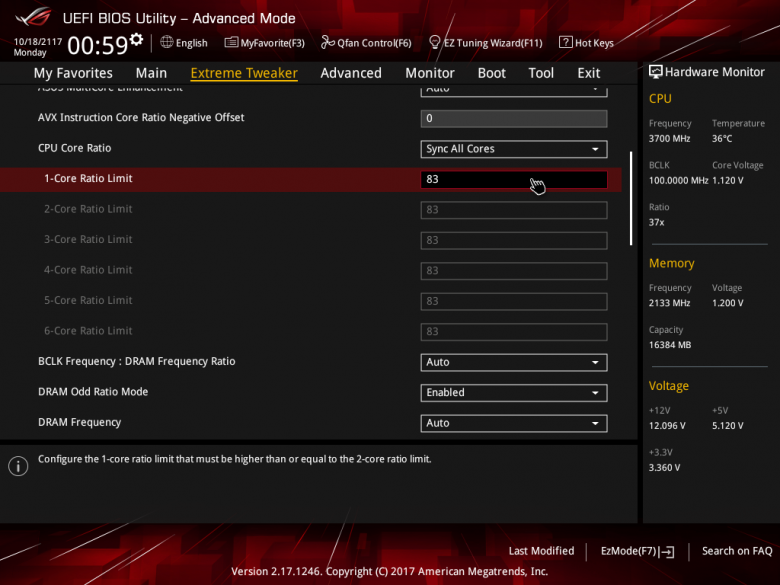Viewport: 780px width, 585px height.
Task: Click the 16384 MB capacity value
Action: 670,344
